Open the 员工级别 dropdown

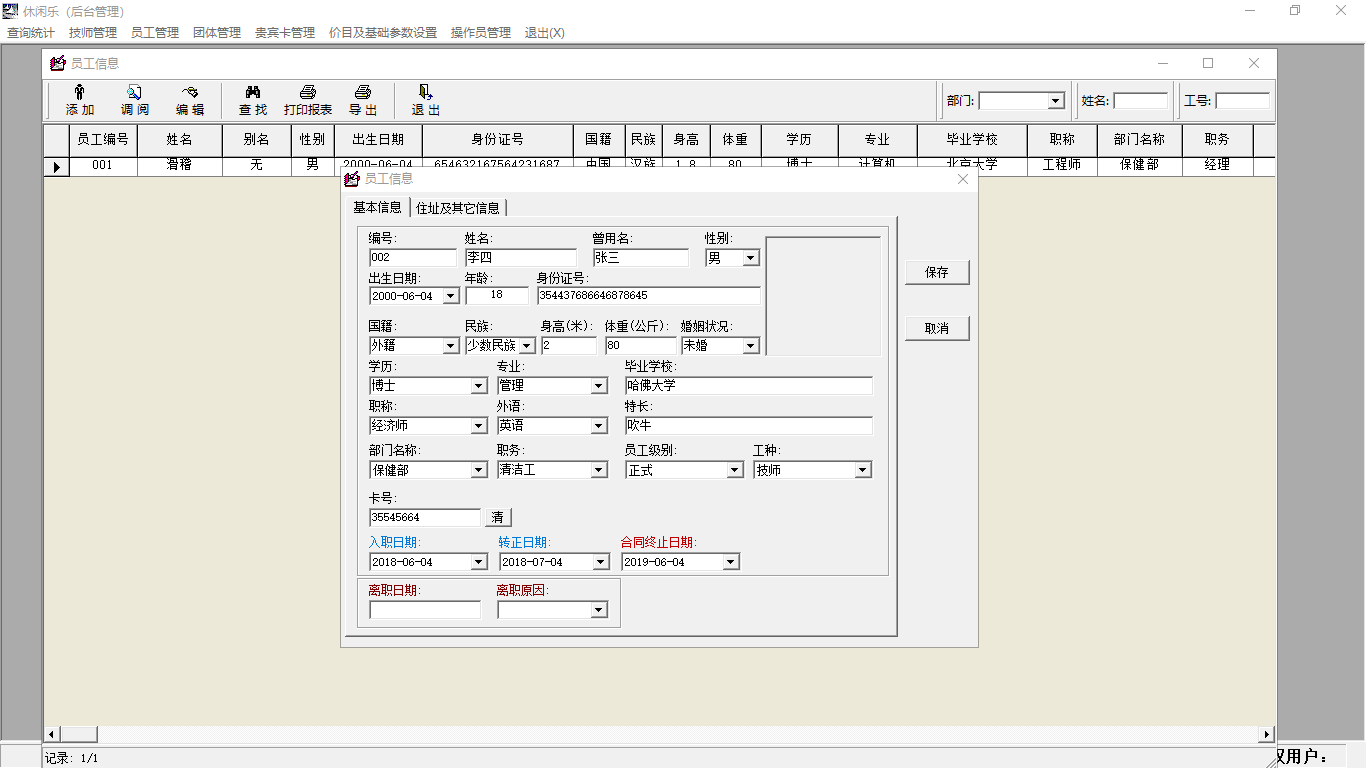tap(735, 470)
